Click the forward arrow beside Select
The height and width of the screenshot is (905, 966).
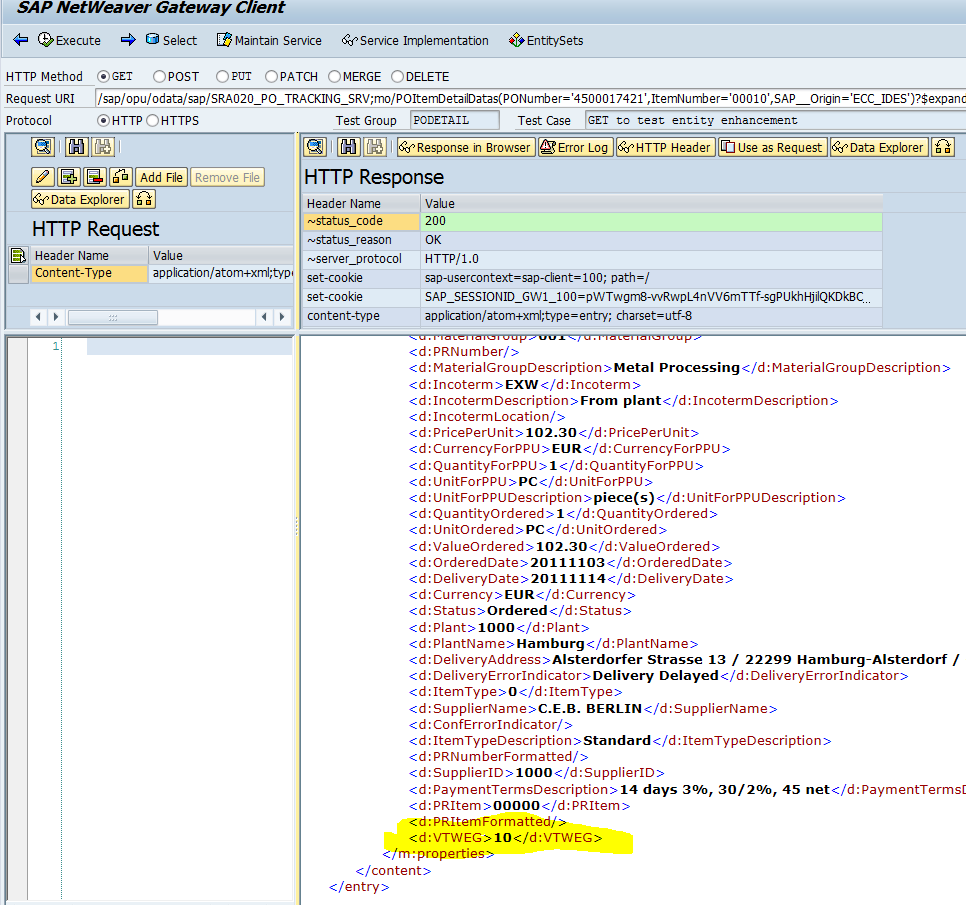(x=128, y=40)
